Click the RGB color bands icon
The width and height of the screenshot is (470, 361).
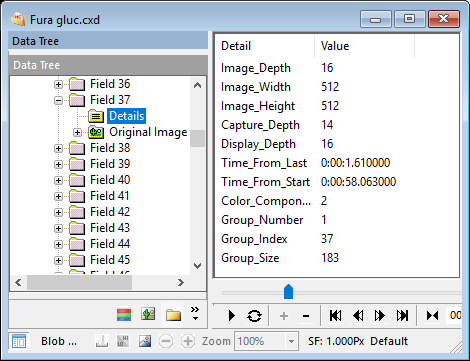coord(124,315)
